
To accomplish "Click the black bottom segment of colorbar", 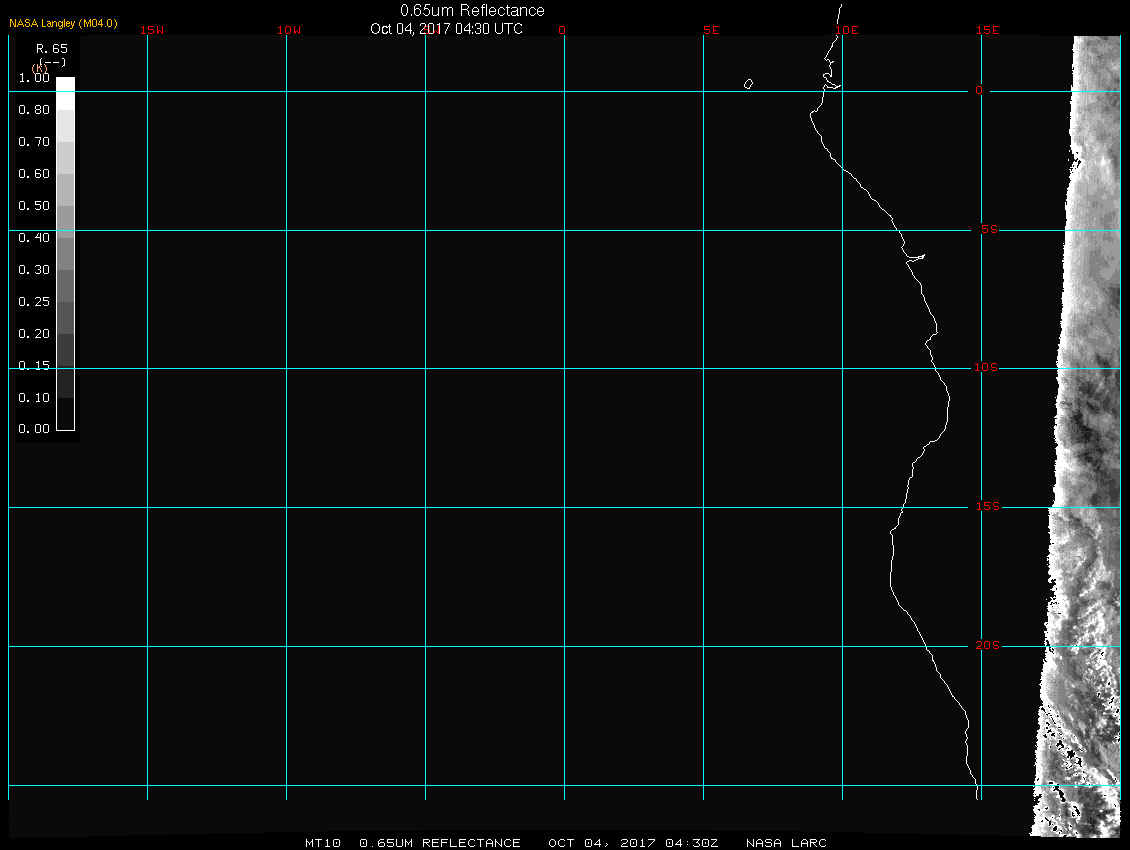I will coord(66,414).
